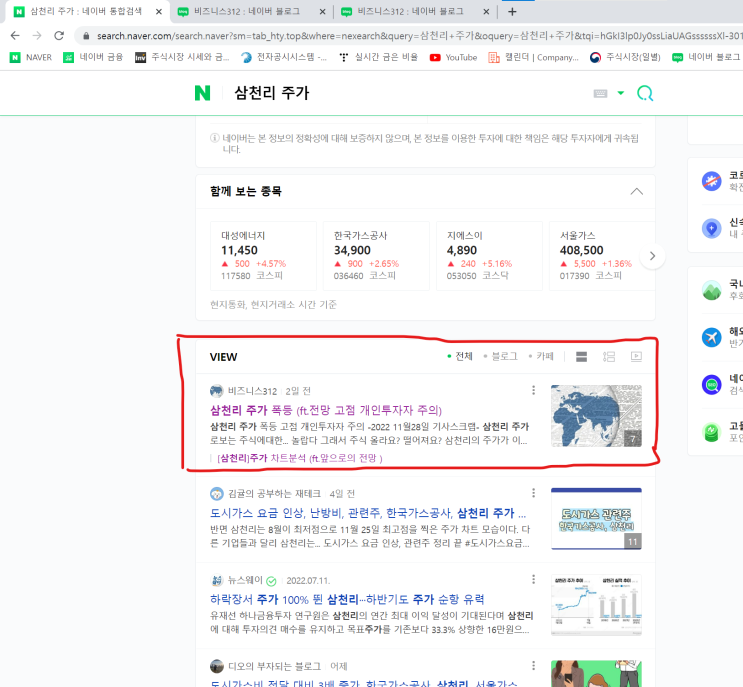Open 하락장서 주가 100% 뛴 삼천리 article
This screenshot has width=743, height=687.
tap(347, 599)
